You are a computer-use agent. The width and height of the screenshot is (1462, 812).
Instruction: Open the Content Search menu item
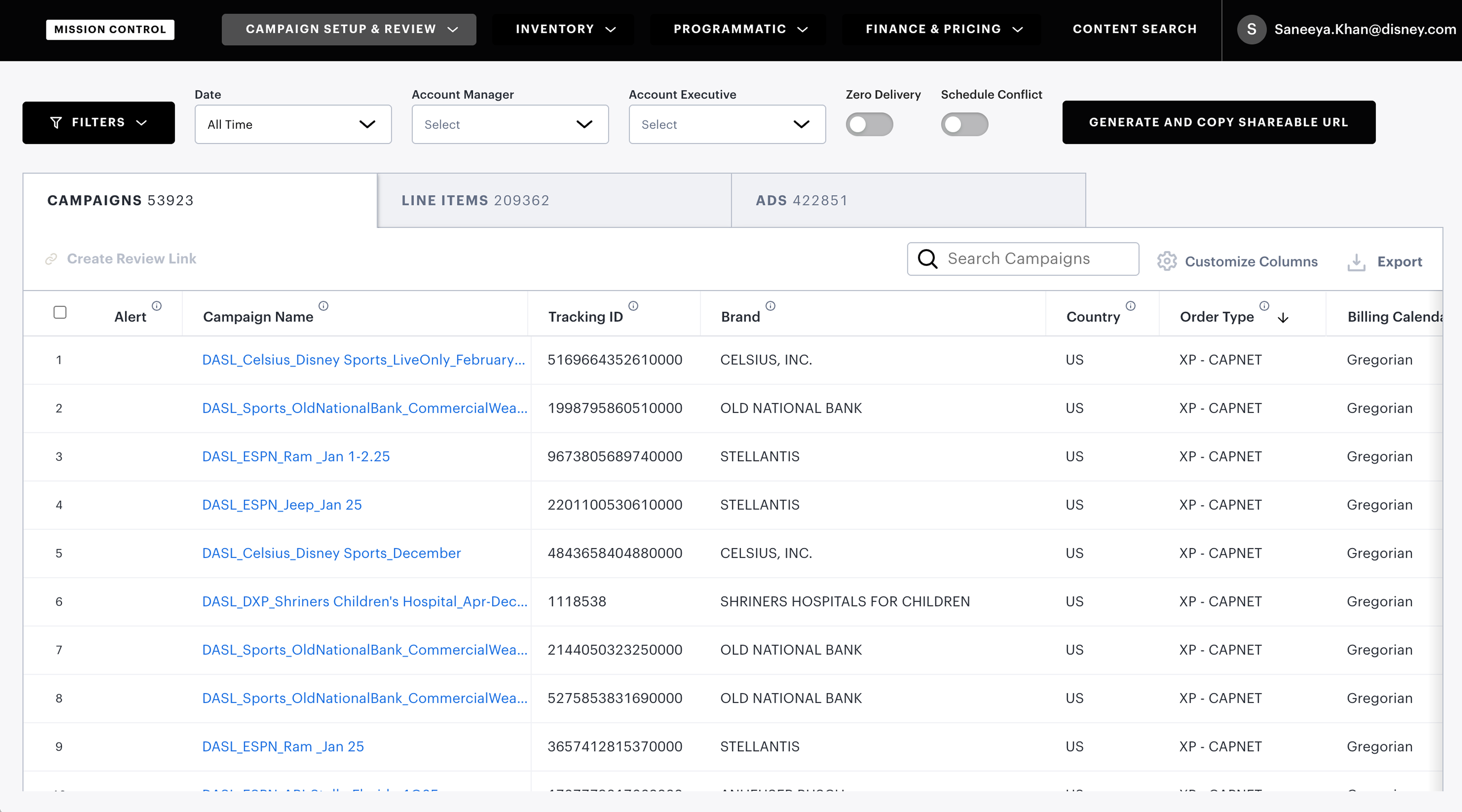tap(1134, 29)
